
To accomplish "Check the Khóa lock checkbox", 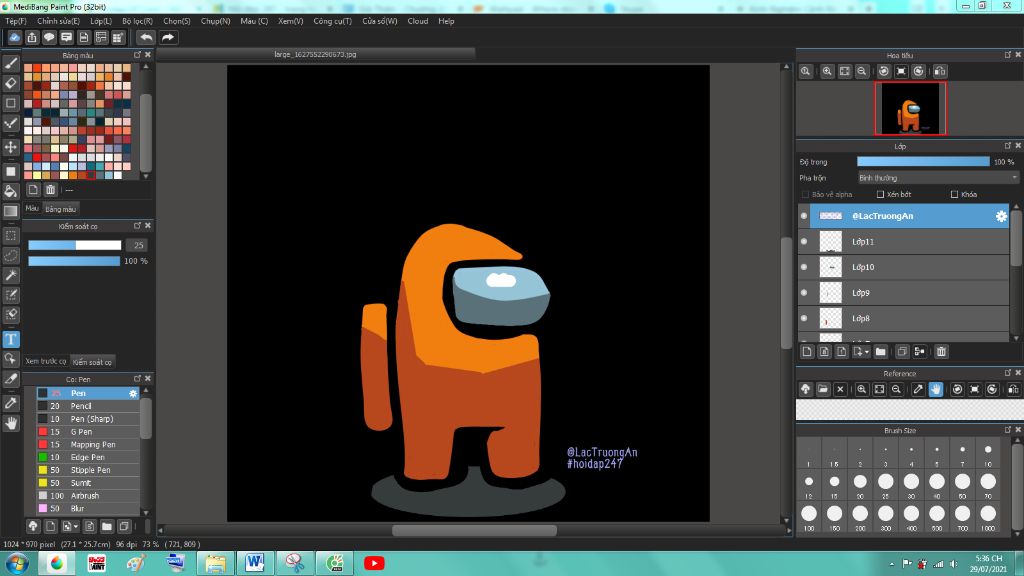I will (x=954, y=194).
